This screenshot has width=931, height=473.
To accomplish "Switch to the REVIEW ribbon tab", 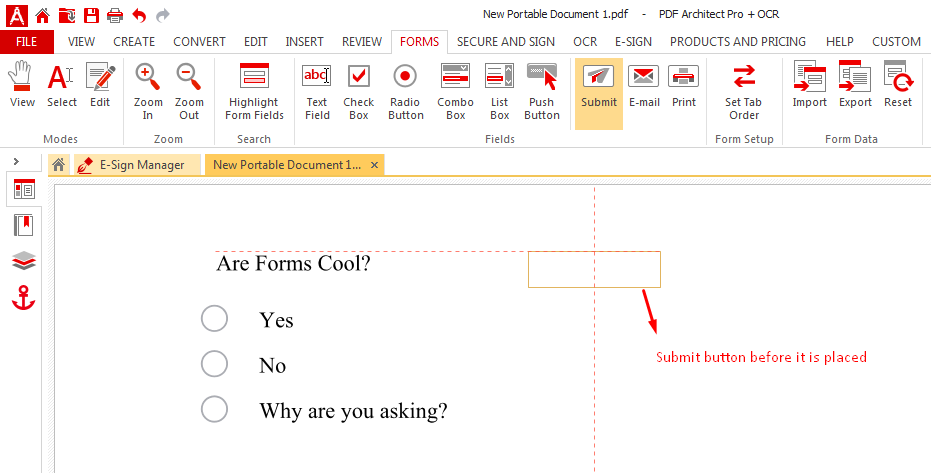I will (362, 42).
